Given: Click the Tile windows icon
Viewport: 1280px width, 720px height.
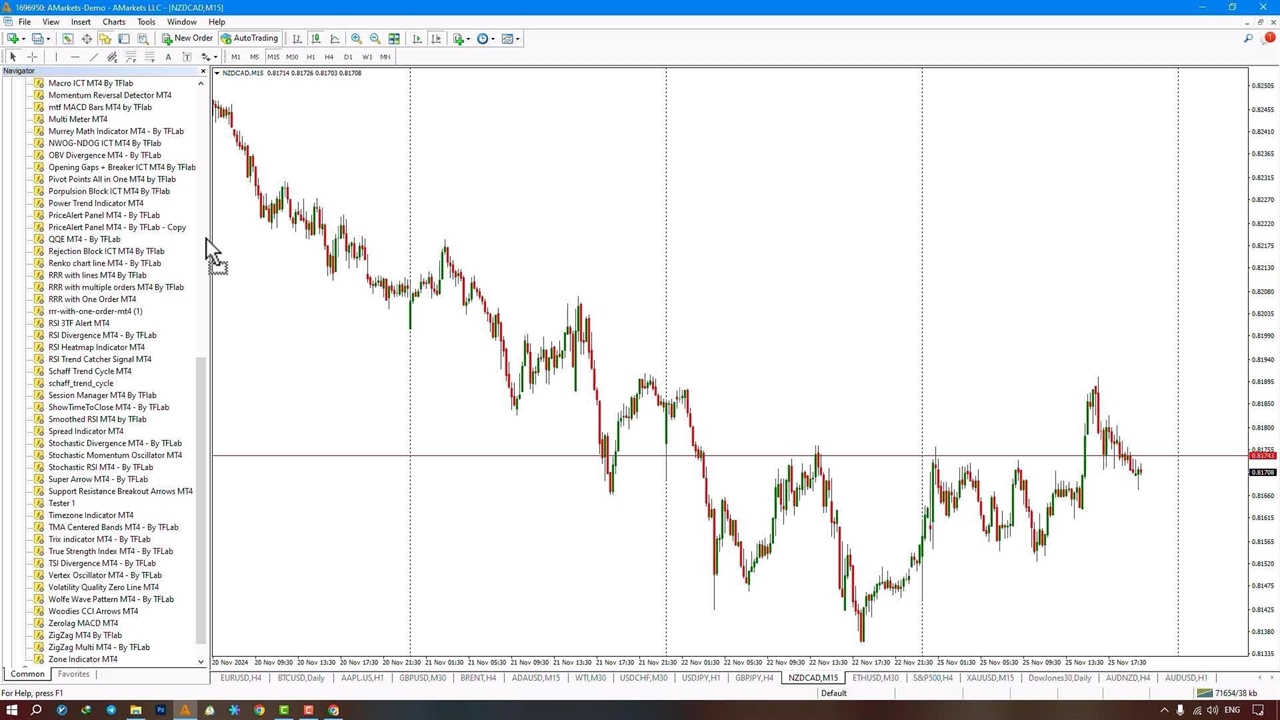Looking at the screenshot, I should pyautogui.click(x=394, y=39).
